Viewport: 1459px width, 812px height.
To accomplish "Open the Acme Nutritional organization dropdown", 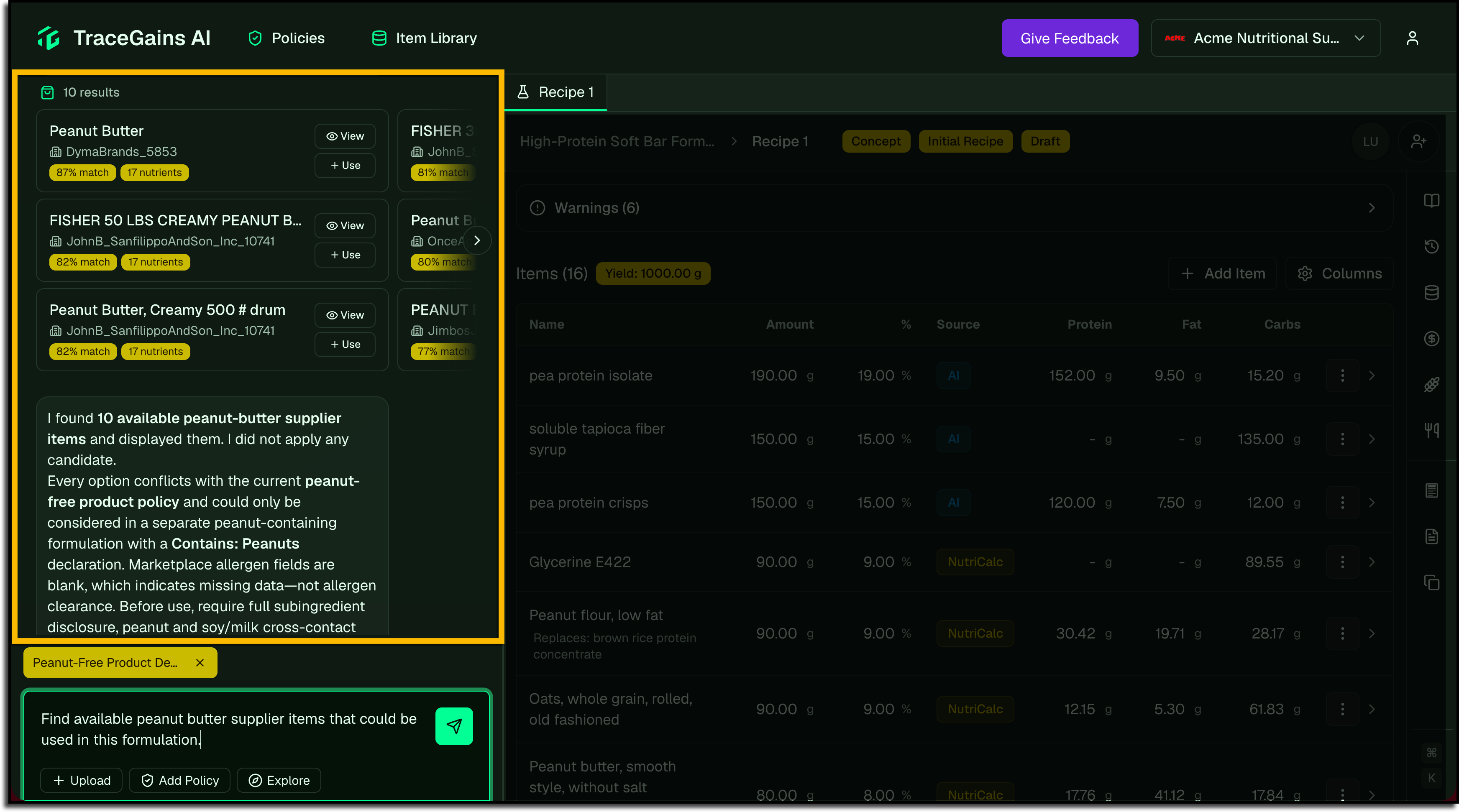I will tap(1265, 38).
